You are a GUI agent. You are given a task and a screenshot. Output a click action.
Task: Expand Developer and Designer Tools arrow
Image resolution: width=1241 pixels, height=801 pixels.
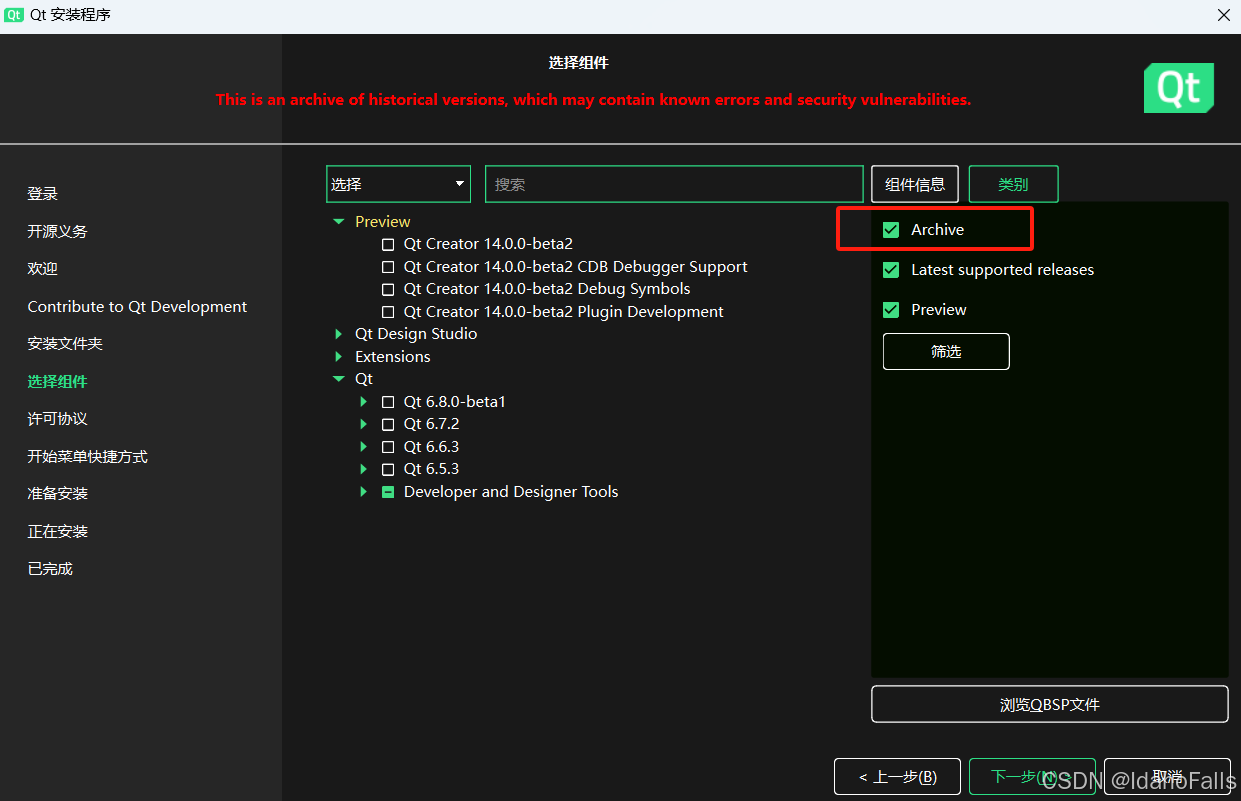click(364, 492)
